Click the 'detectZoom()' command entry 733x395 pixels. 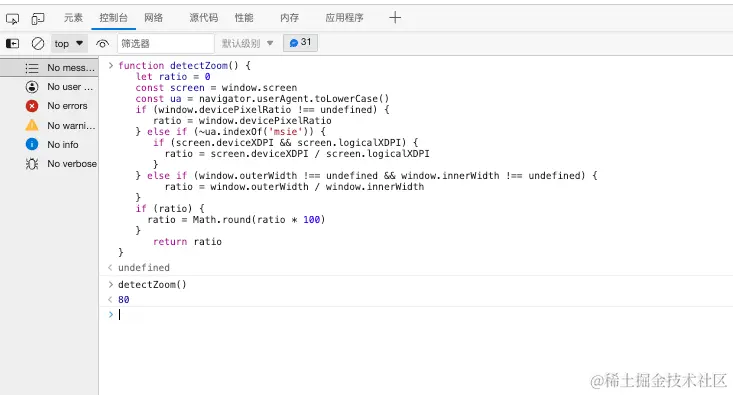tap(152, 285)
